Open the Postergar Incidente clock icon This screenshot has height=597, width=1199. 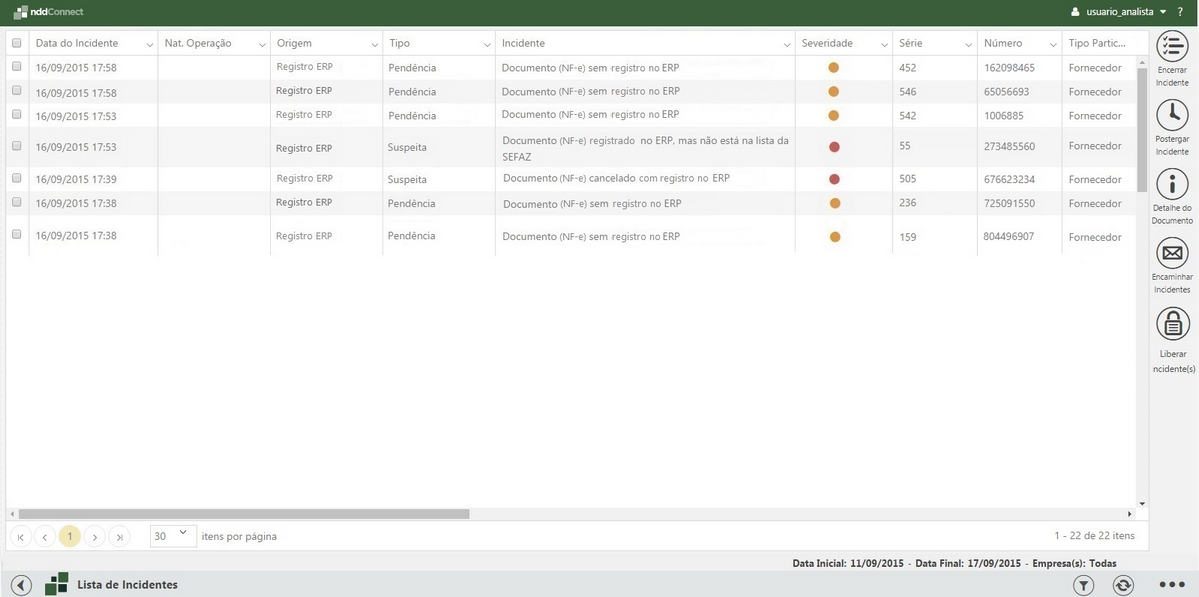[x=1172, y=115]
